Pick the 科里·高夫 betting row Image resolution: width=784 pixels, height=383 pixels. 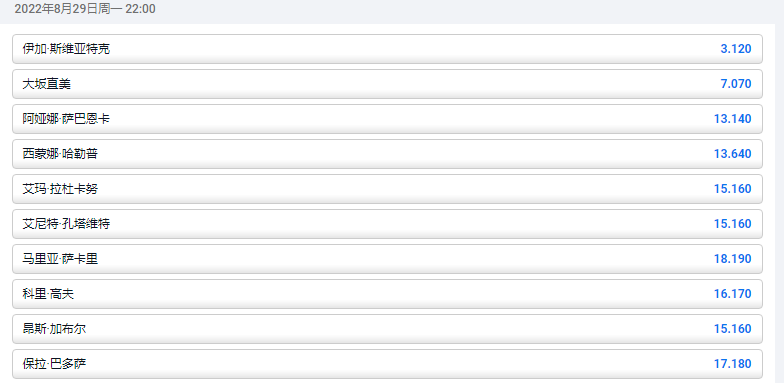[388, 294]
